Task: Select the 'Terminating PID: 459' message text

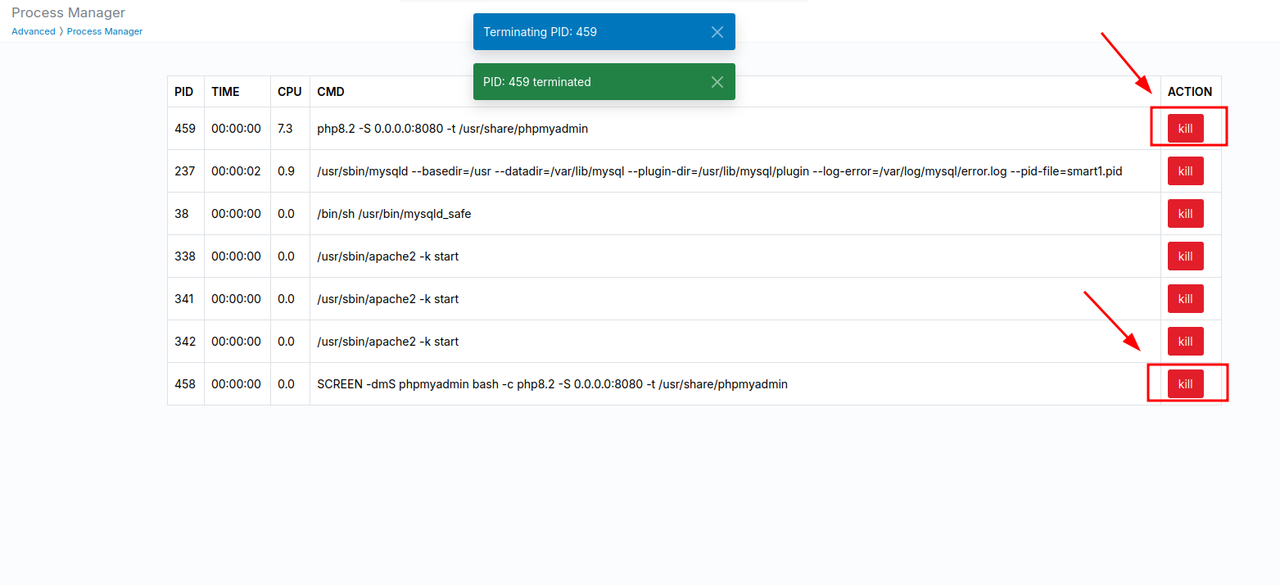Action: click(540, 32)
